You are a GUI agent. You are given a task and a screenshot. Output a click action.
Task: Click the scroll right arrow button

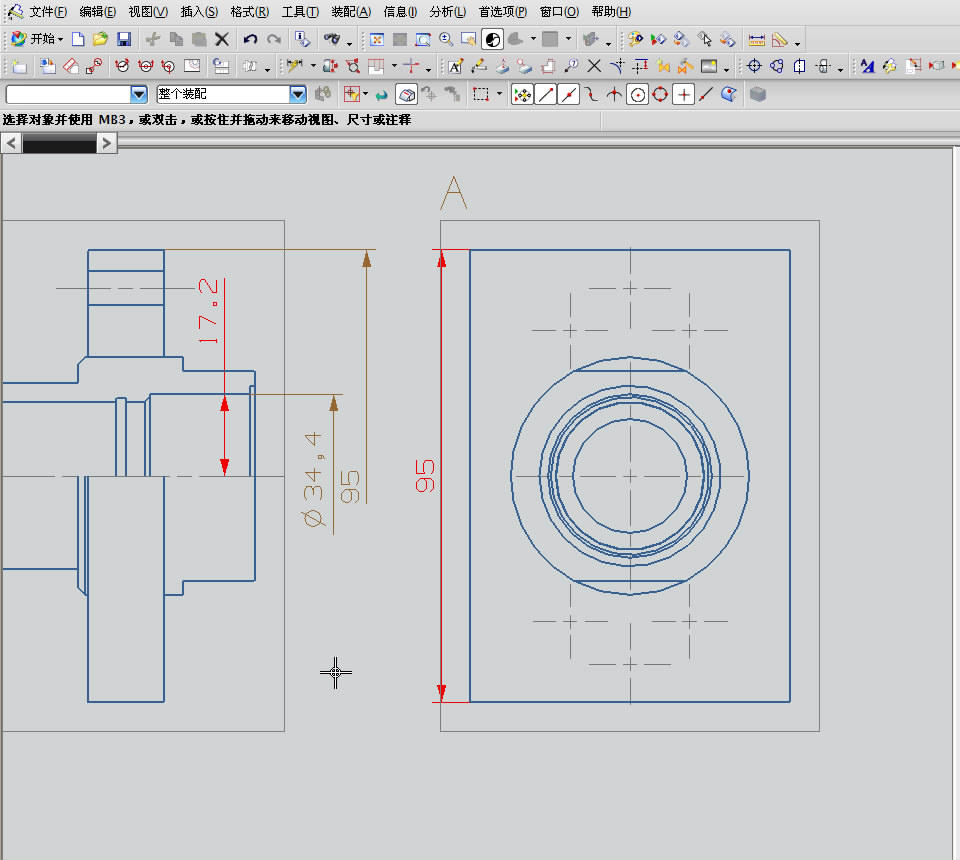tap(107, 144)
